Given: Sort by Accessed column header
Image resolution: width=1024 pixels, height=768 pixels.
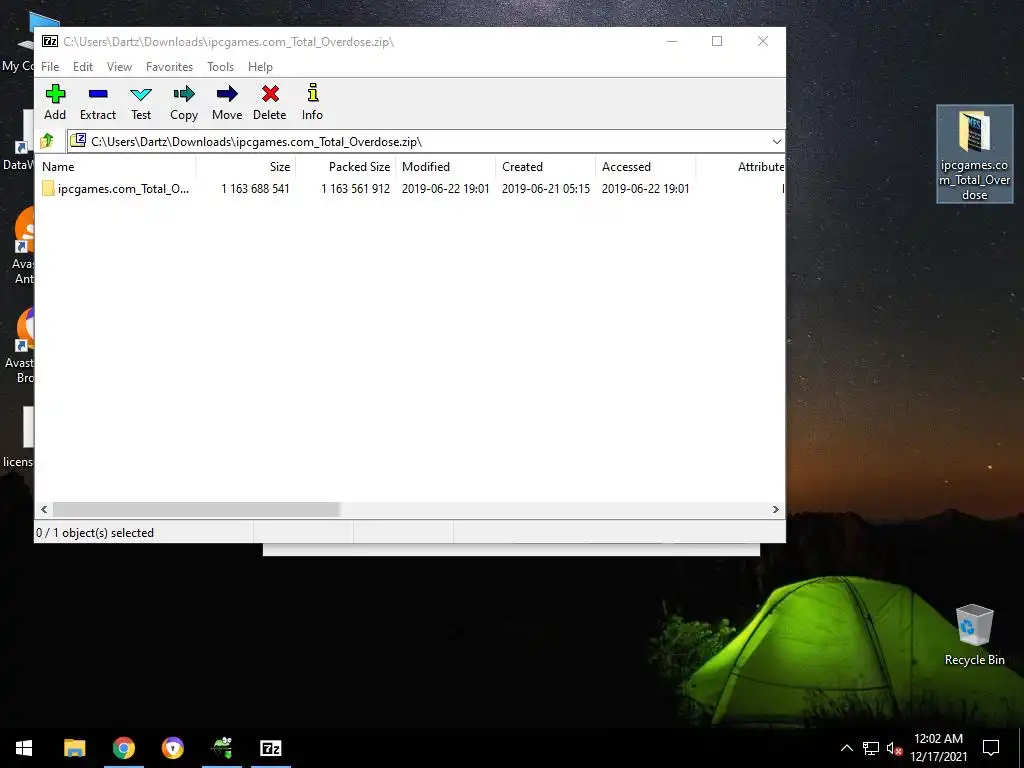Looking at the screenshot, I should pos(646,167).
